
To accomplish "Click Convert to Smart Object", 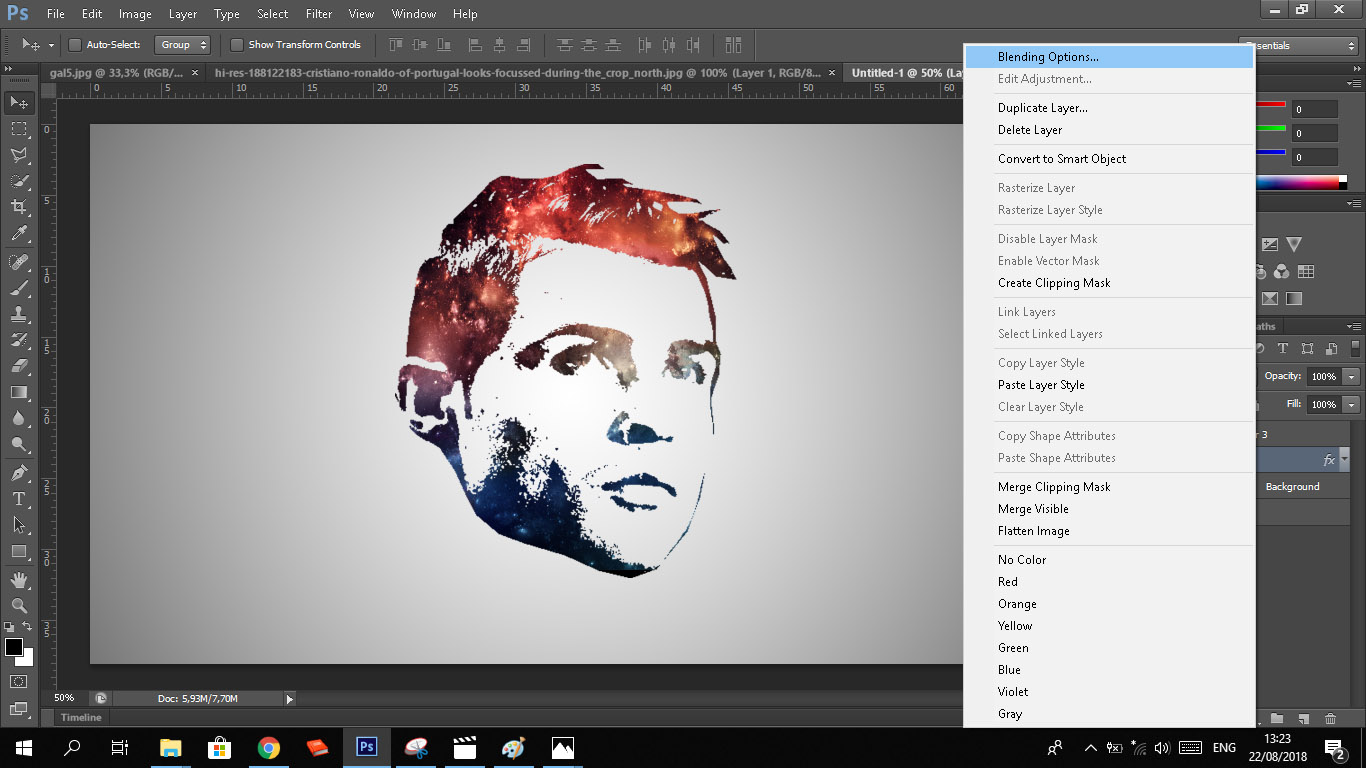I will pyautogui.click(x=1062, y=159).
